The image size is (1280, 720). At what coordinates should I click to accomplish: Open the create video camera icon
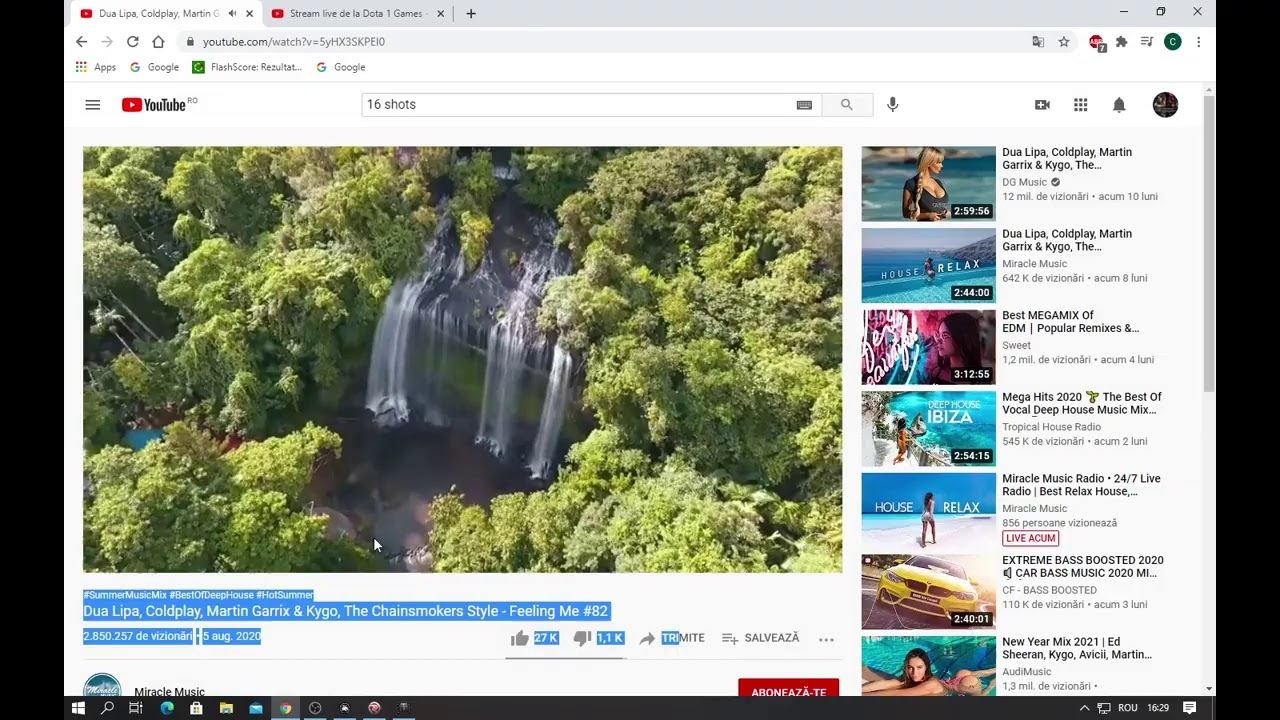(1042, 105)
